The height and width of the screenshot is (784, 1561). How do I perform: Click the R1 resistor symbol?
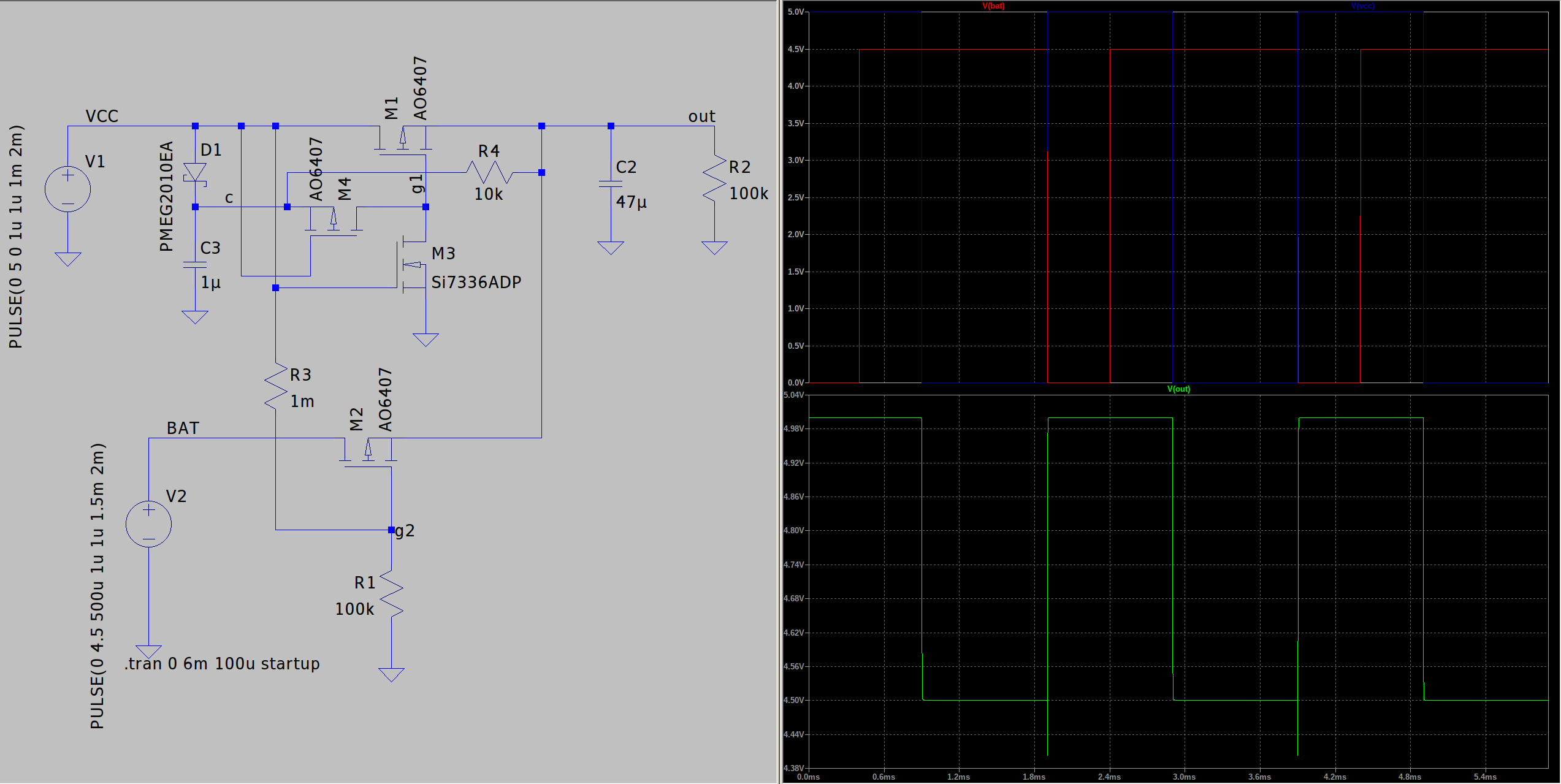(391, 593)
